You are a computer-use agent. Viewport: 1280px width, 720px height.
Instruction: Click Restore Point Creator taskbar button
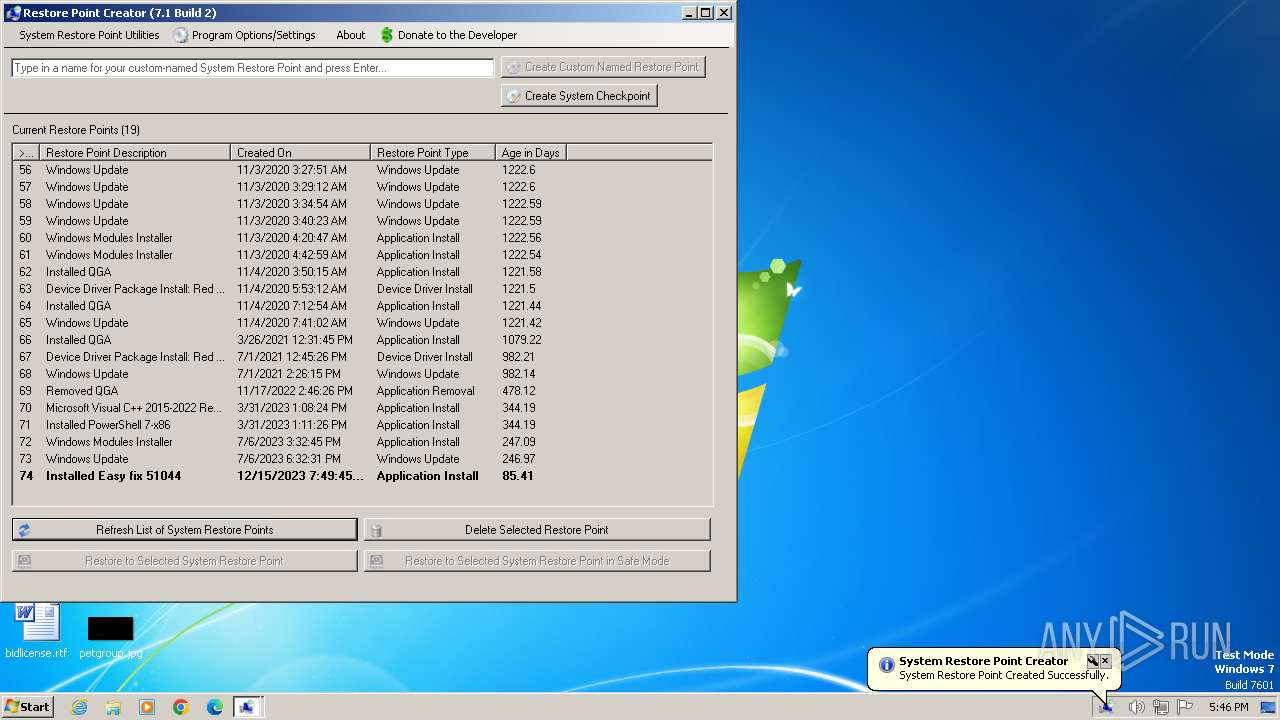point(247,707)
